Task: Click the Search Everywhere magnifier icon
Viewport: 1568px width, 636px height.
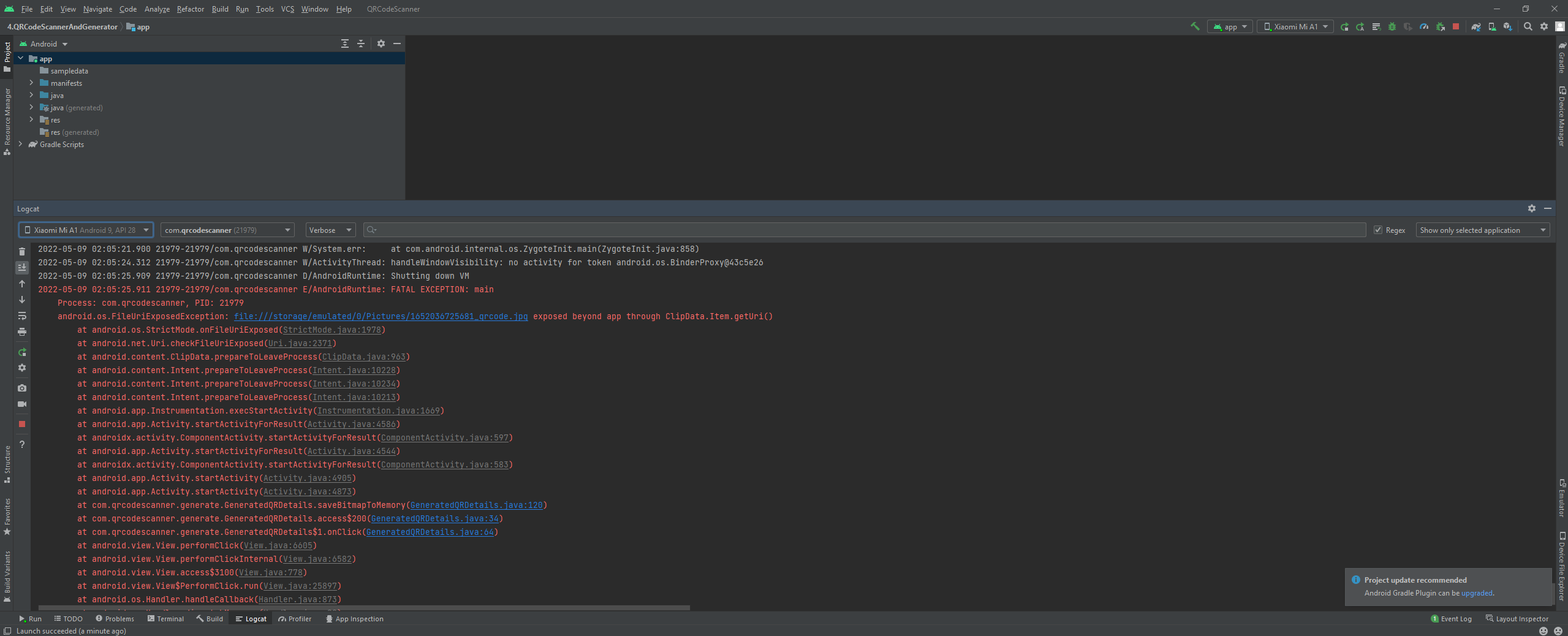Action: pyautogui.click(x=1528, y=26)
